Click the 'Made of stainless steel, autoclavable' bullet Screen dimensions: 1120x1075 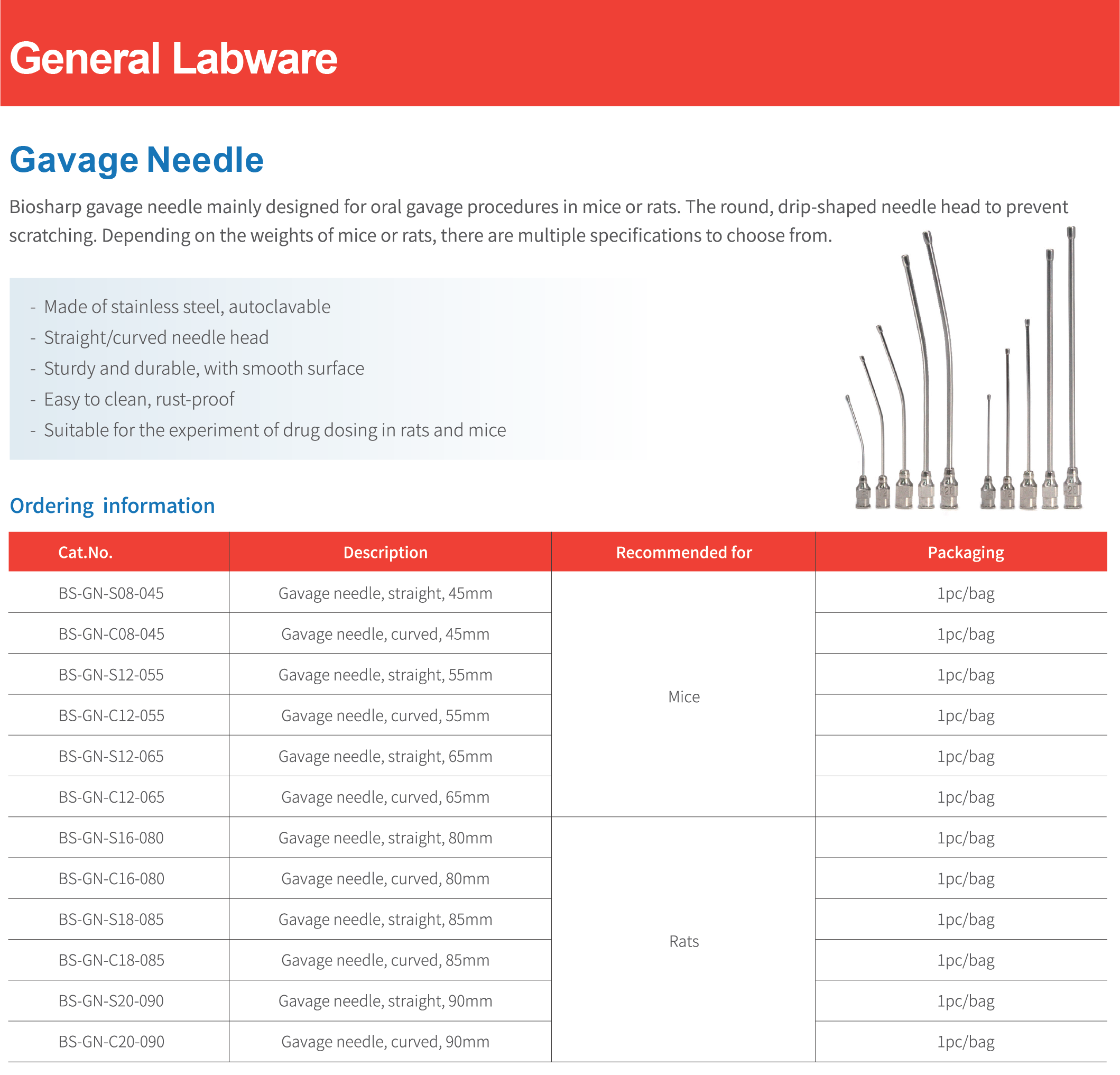[x=187, y=307]
